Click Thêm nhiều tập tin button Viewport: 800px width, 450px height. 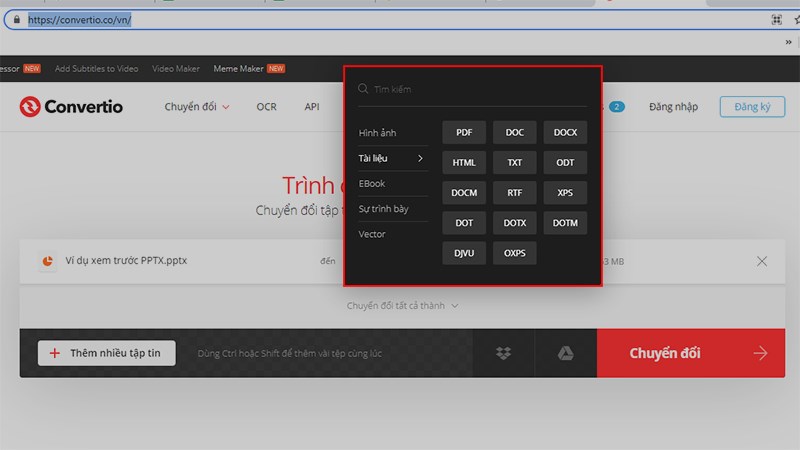107,353
